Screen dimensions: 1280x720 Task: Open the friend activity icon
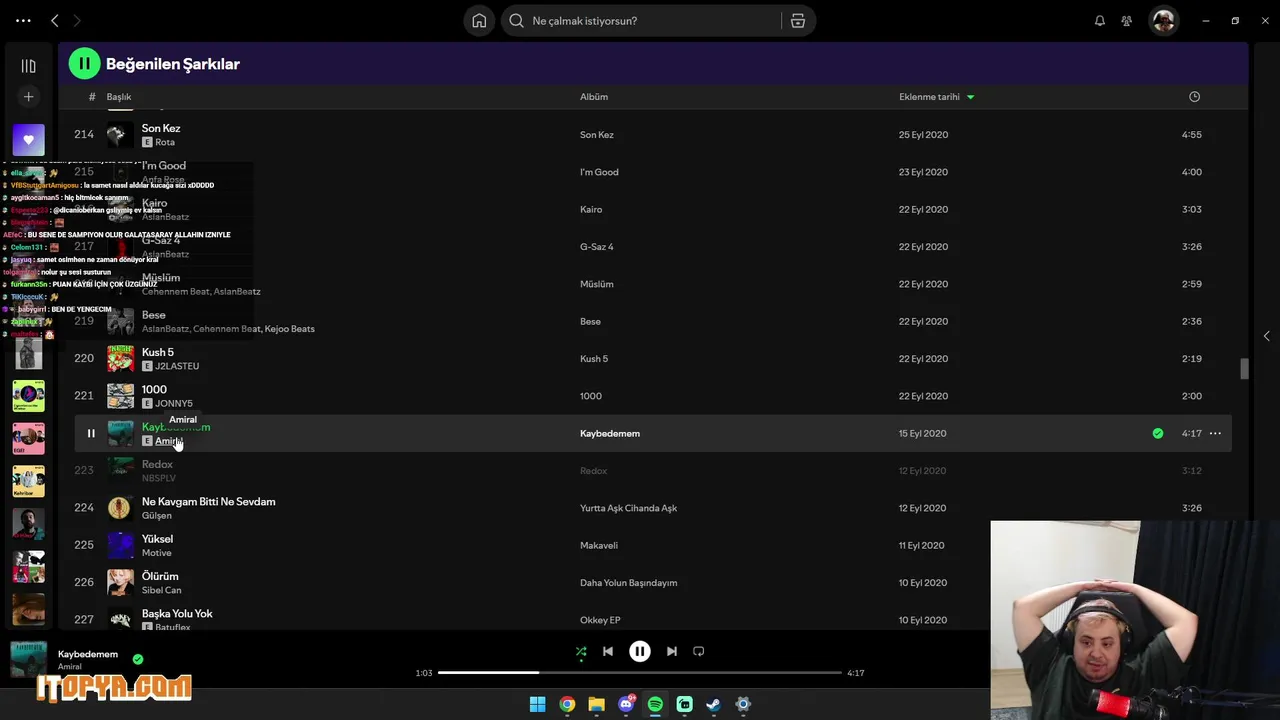click(x=1127, y=21)
